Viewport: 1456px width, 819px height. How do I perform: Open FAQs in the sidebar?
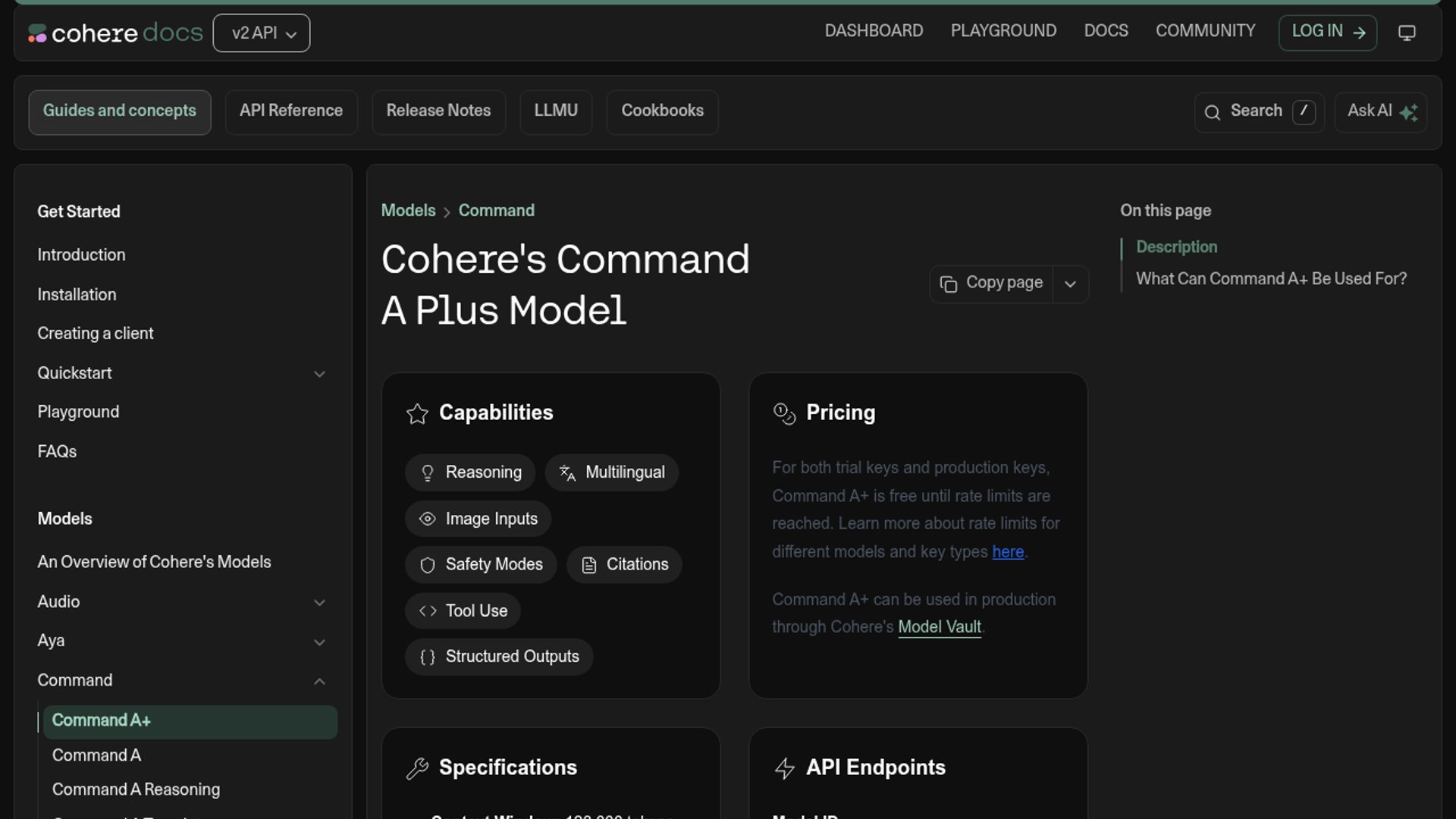click(x=57, y=451)
